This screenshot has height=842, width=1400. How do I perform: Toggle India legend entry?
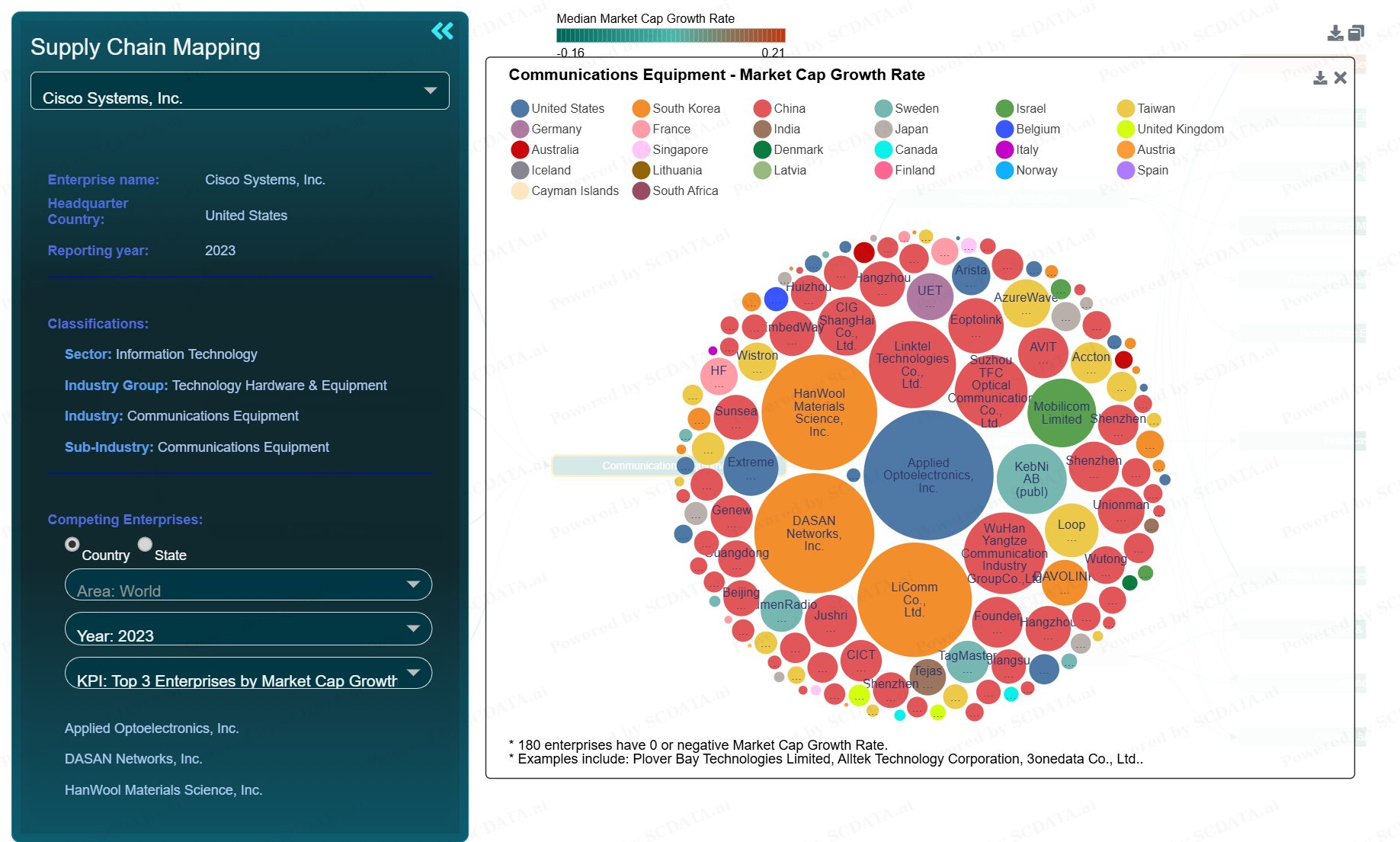click(777, 130)
